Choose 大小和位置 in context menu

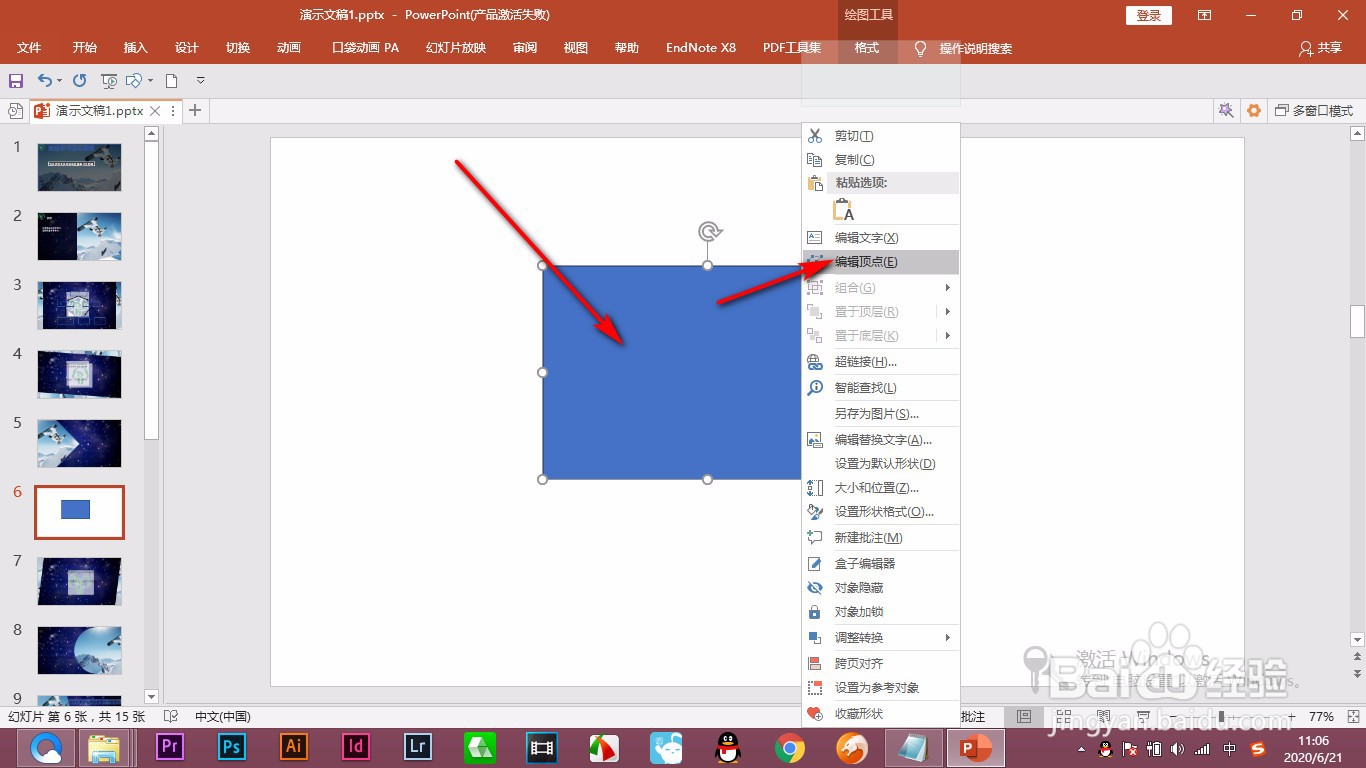[881, 488]
